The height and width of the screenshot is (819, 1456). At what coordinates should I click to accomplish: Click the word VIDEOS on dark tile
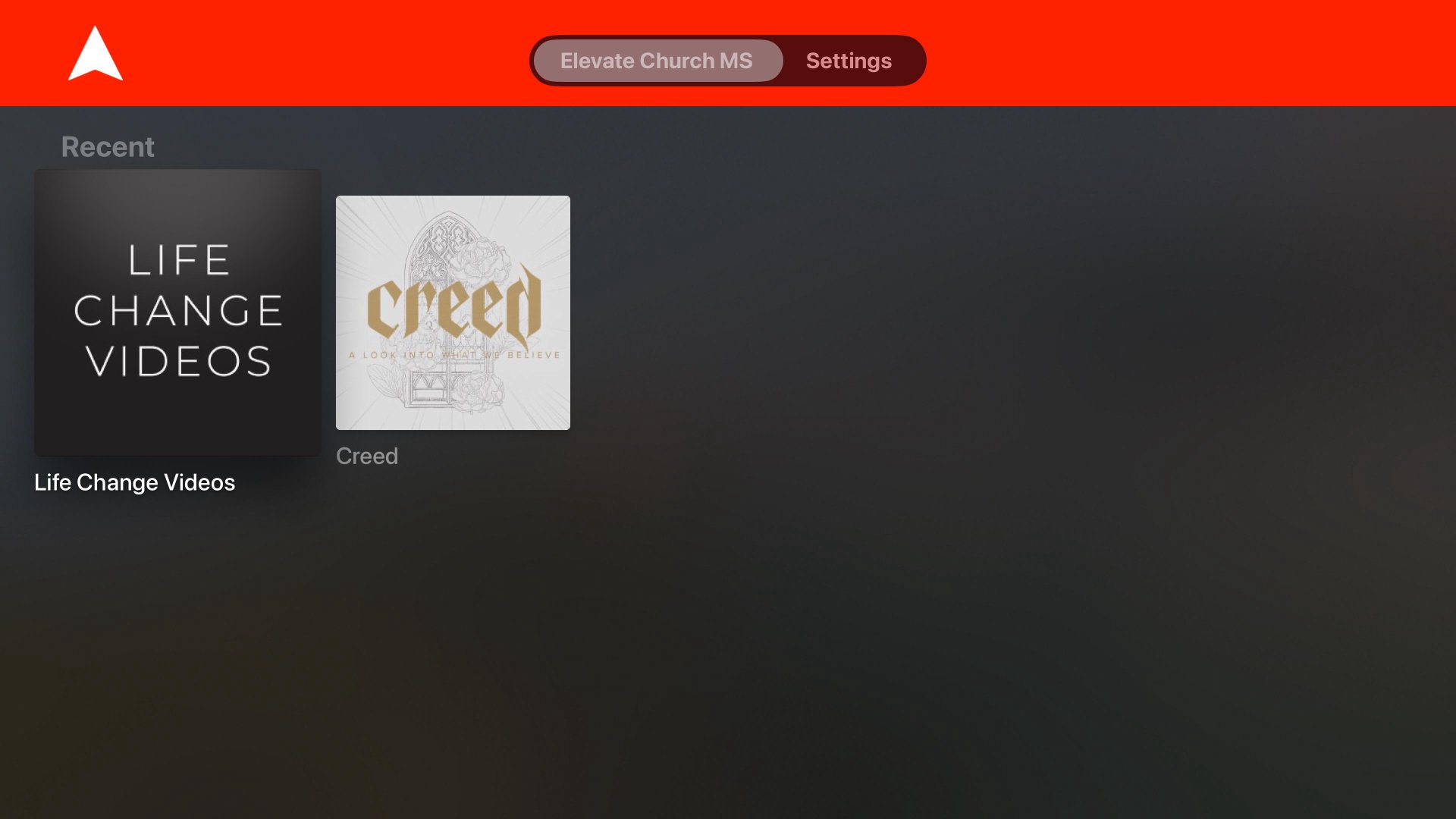pyautogui.click(x=179, y=361)
